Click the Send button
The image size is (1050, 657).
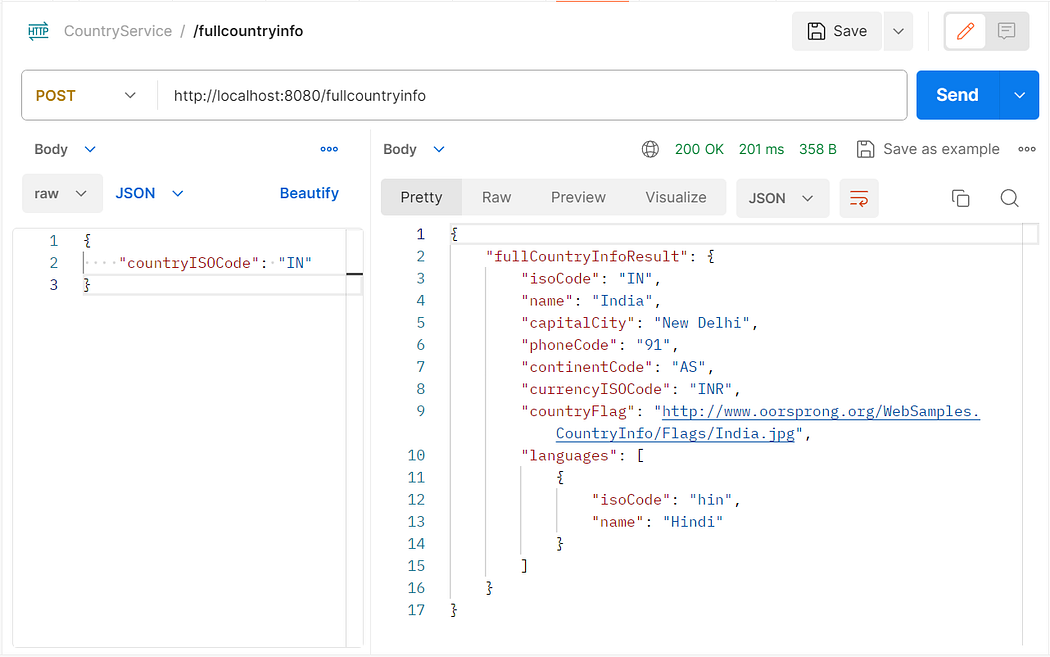pos(956,94)
